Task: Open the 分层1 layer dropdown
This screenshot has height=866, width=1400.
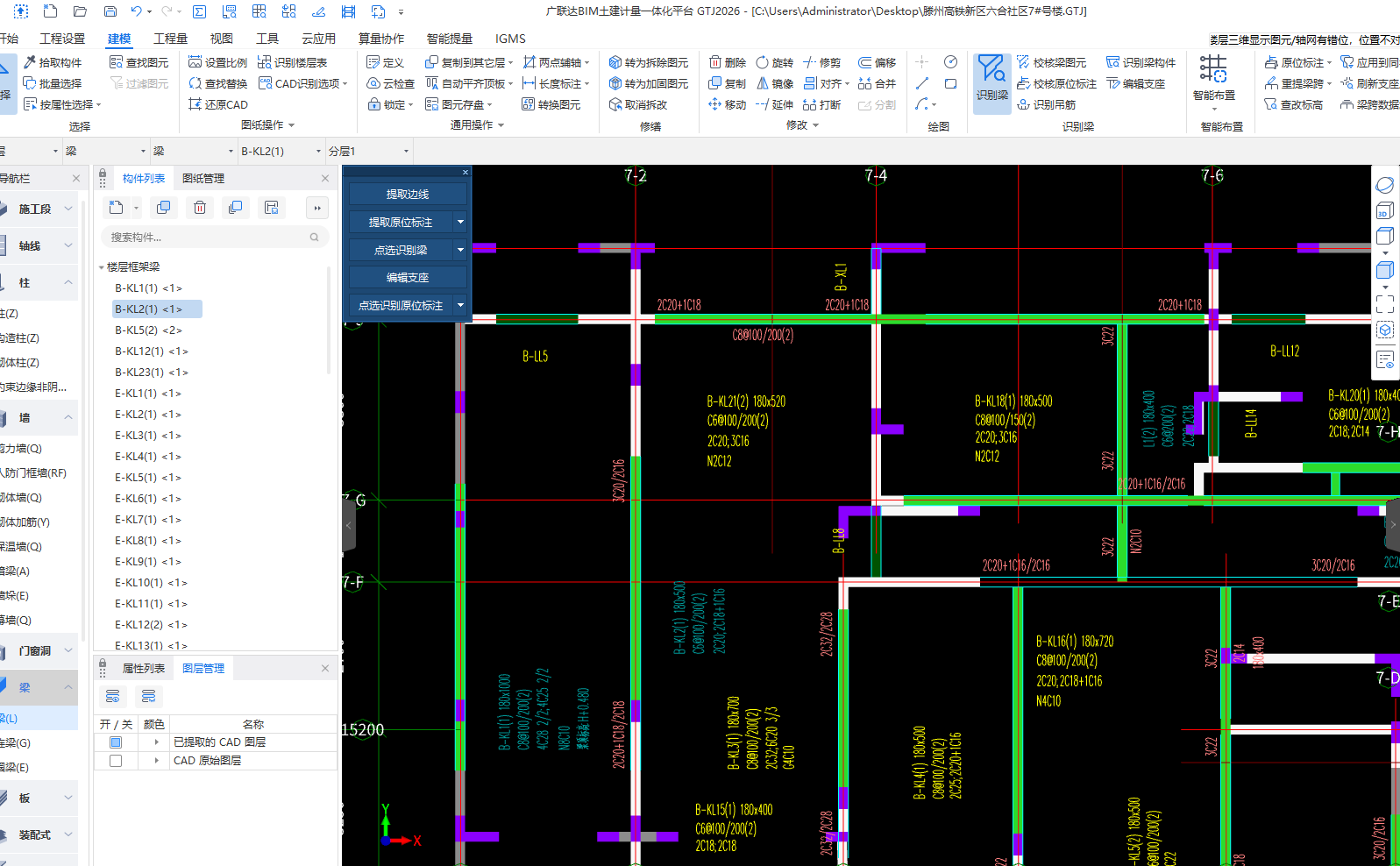Action: tap(407, 152)
